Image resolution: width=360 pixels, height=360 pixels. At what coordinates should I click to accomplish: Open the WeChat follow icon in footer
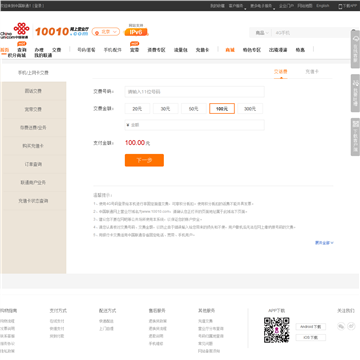click(341, 326)
